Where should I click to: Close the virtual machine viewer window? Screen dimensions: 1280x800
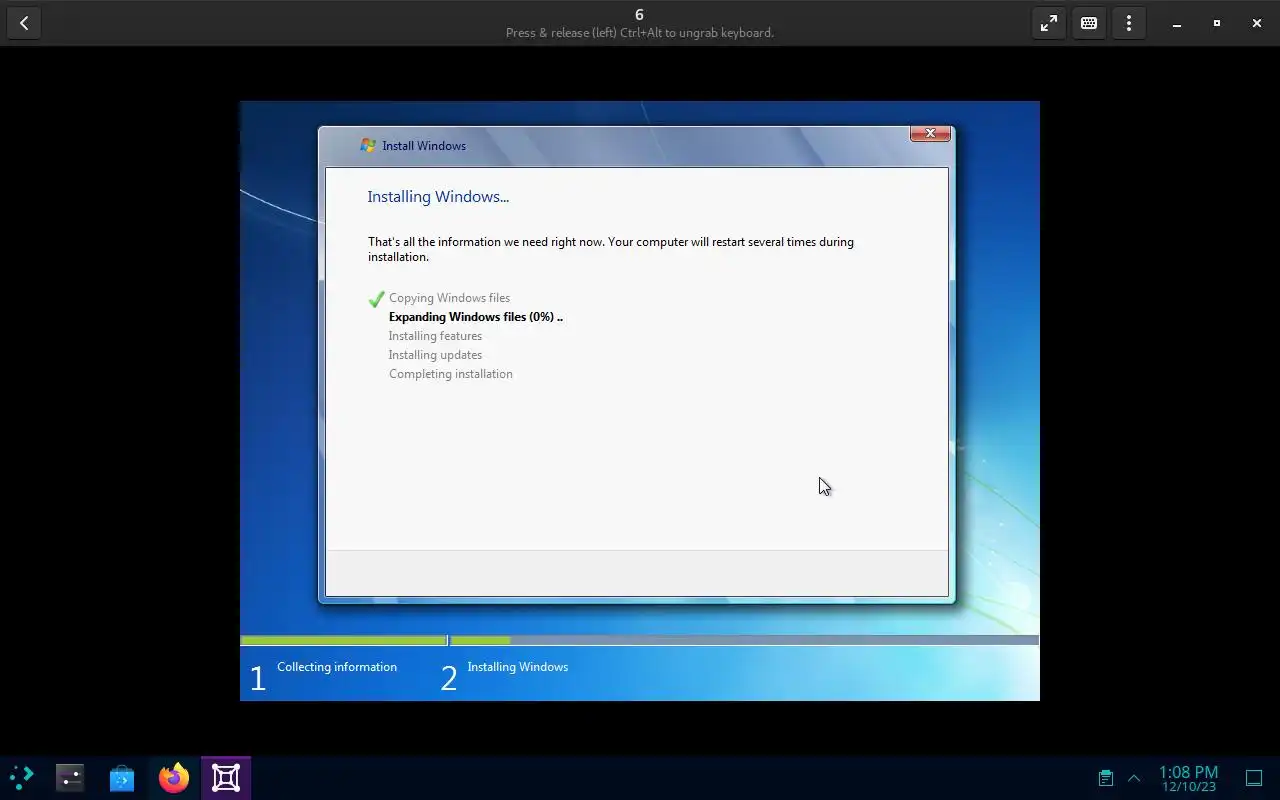click(1257, 23)
